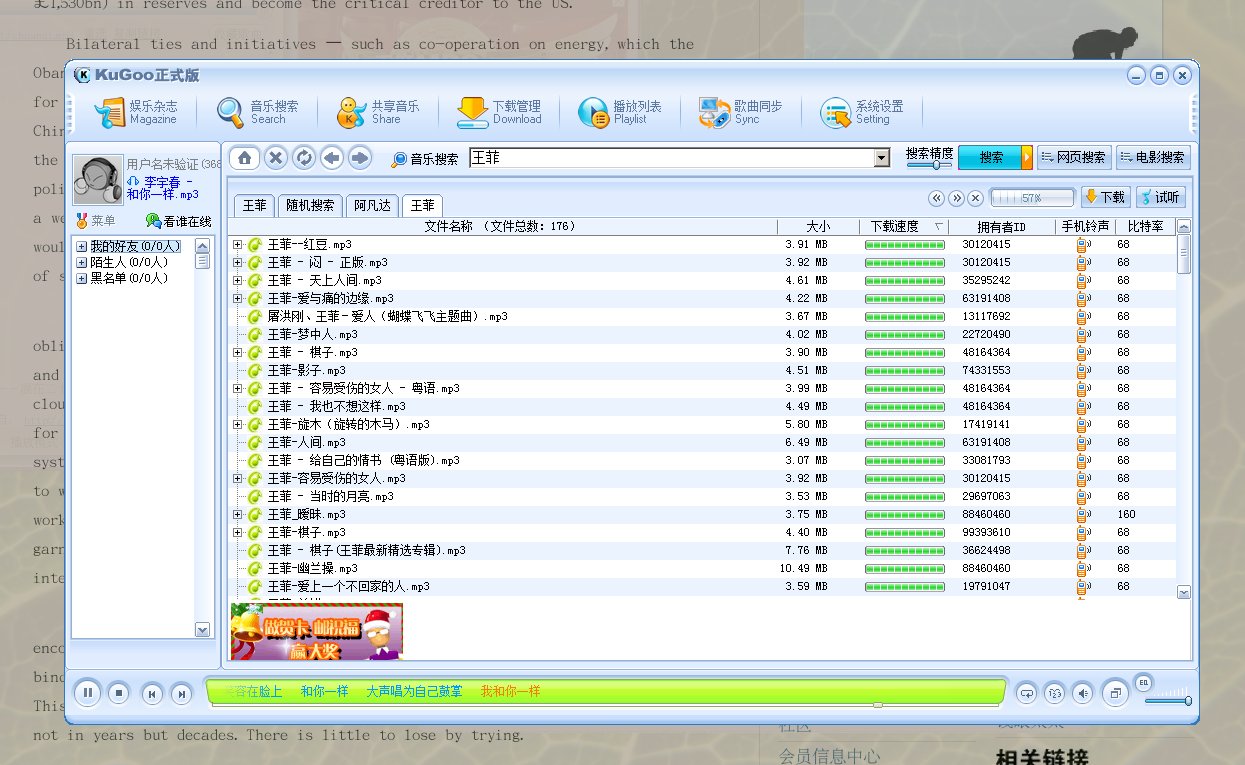Open the 系统设置 Setting section
The width and height of the screenshot is (1245, 765).
(x=862, y=112)
